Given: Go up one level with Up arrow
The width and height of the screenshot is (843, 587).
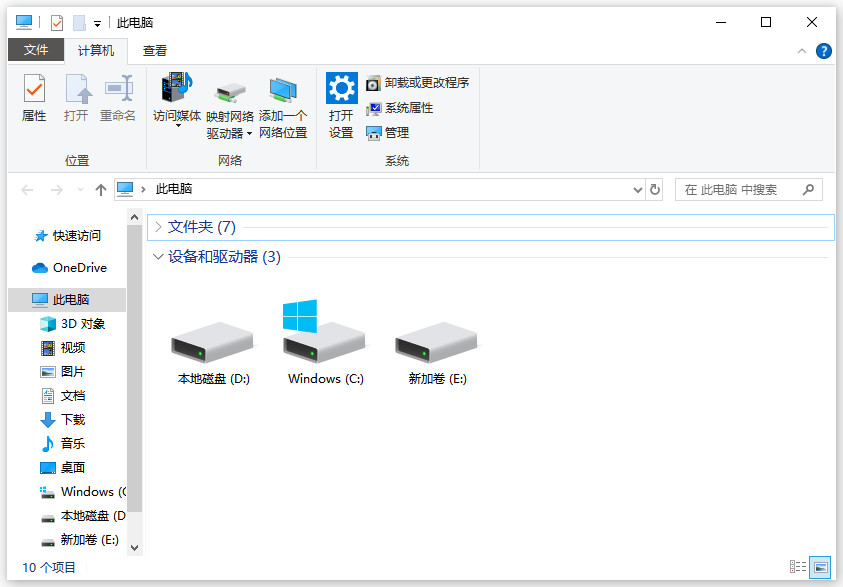Looking at the screenshot, I should click(101, 190).
